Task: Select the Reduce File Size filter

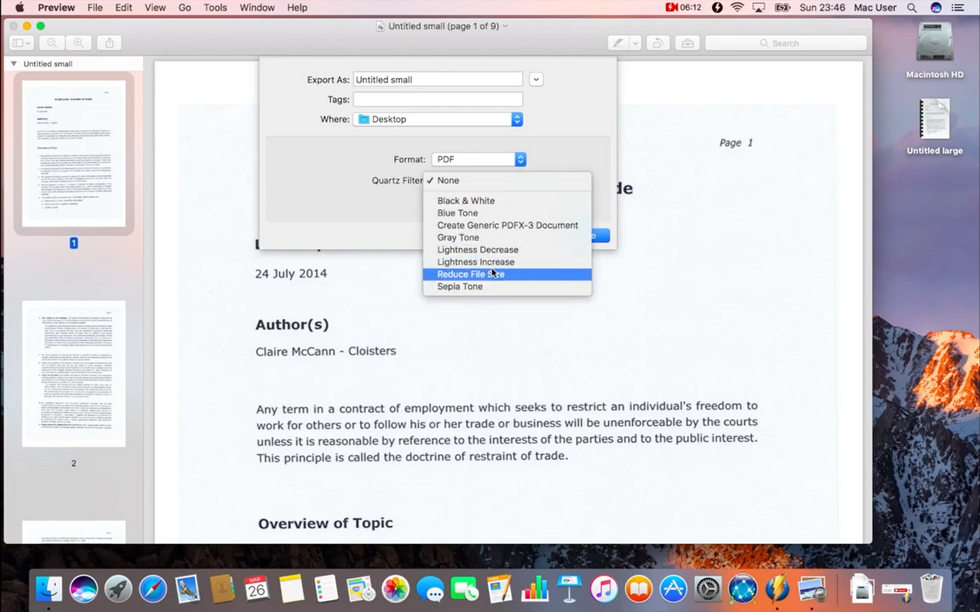Action: (470, 274)
